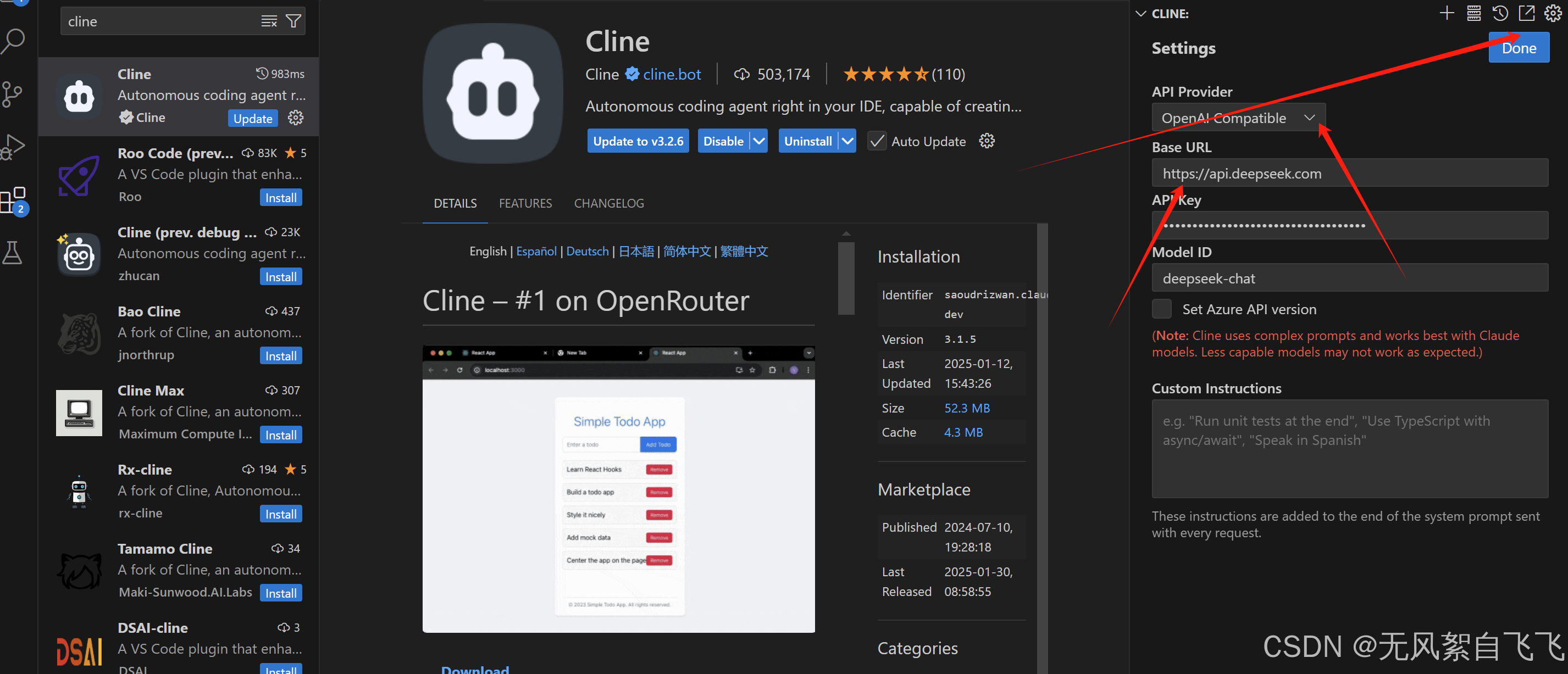The width and height of the screenshot is (1568, 674).
Task: Expand the Uninstall button dropdown arrow
Action: pyautogui.click(x=847, y=141)
